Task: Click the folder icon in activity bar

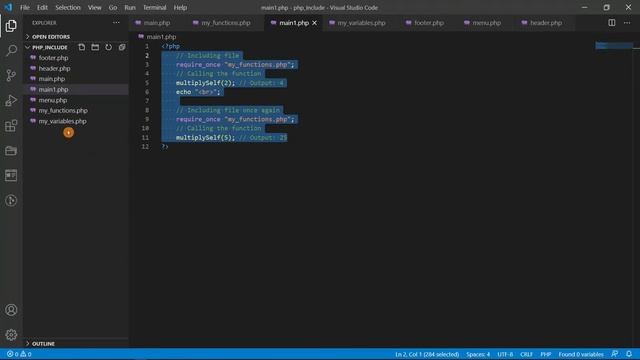Action: pos(11,151)
